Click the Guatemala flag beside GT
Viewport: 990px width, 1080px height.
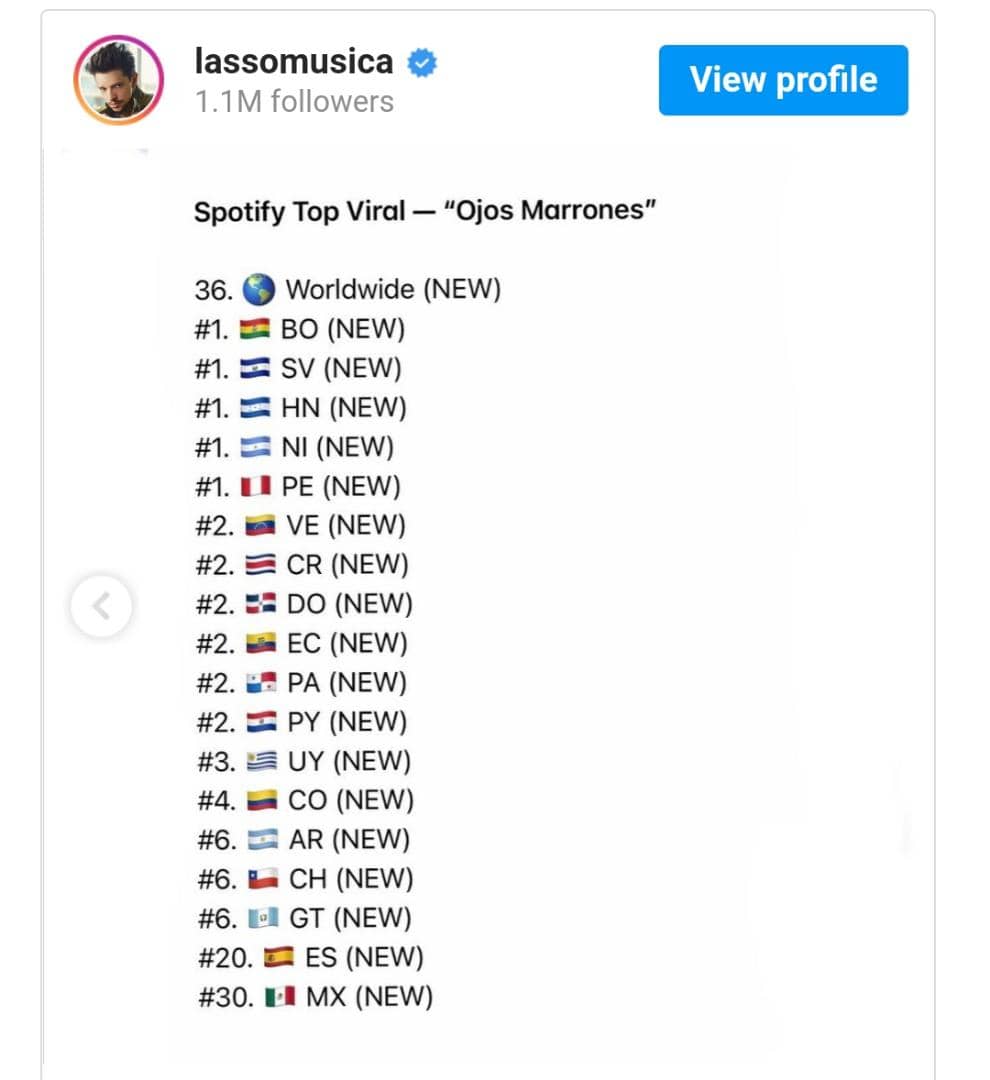tap(263, 918)
